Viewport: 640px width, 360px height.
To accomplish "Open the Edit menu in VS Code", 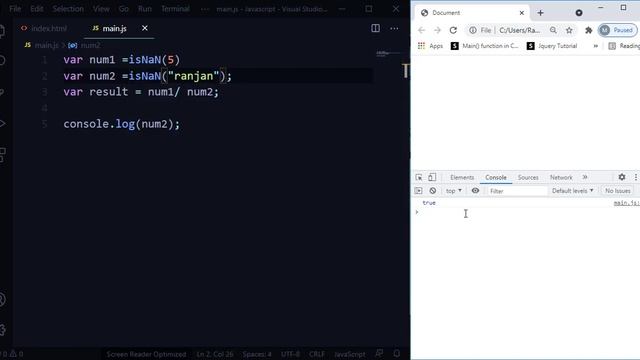I will click(x=36, y=9).
